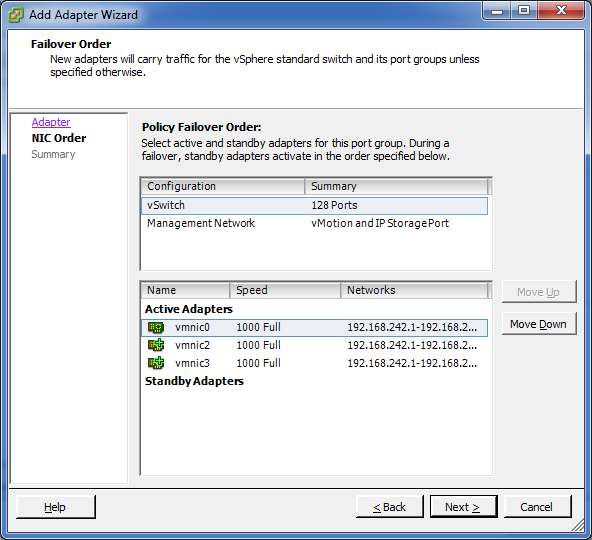Click the NIC Order wizard step

[x=59, y=138]
